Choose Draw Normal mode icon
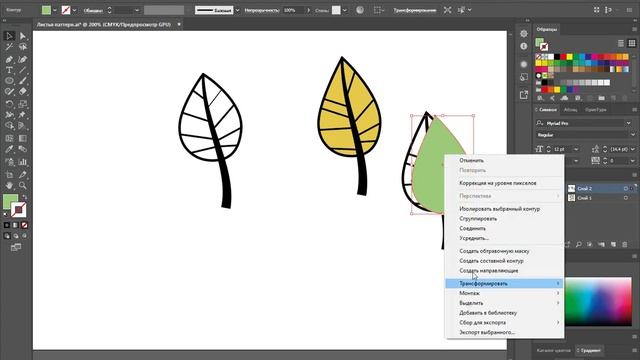Image resolution: width=640 pixels, height=360 pixels. coord(7,236)
